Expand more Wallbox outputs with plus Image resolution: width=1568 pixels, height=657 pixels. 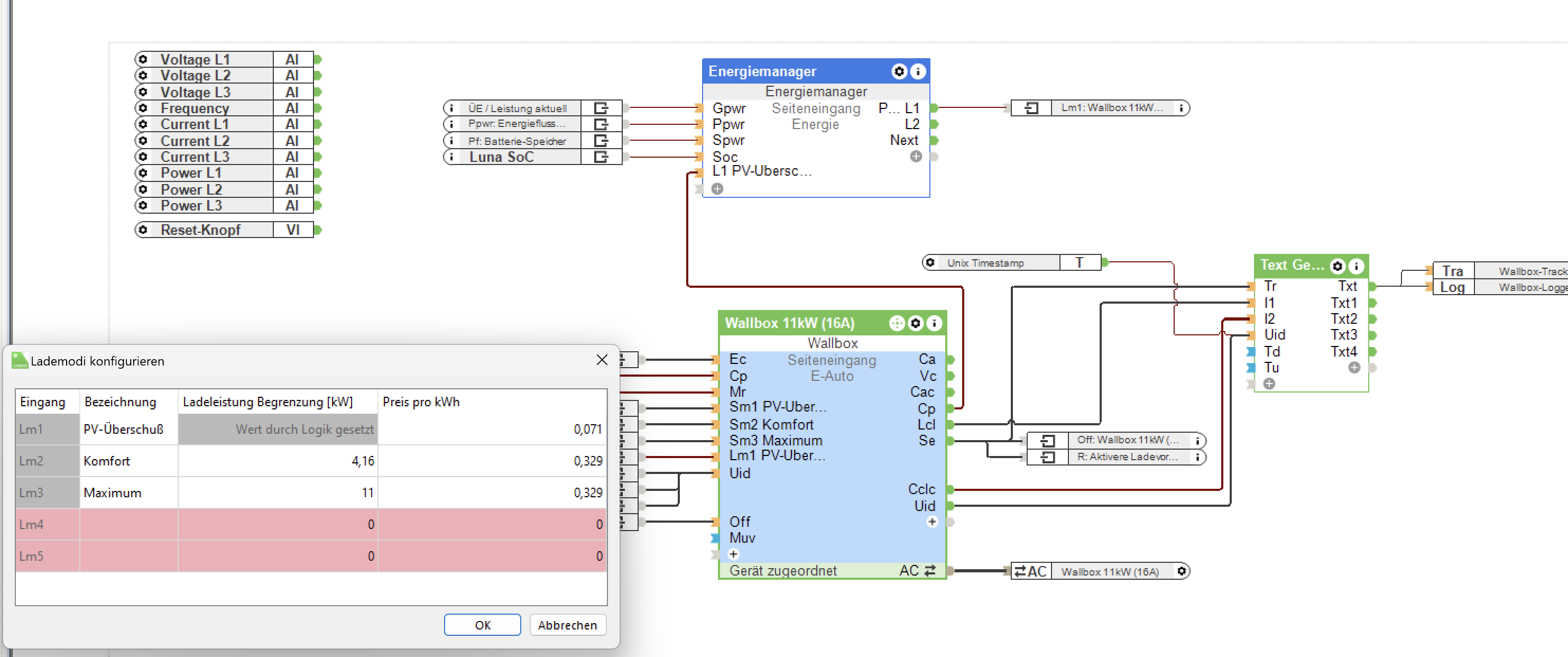932,522
